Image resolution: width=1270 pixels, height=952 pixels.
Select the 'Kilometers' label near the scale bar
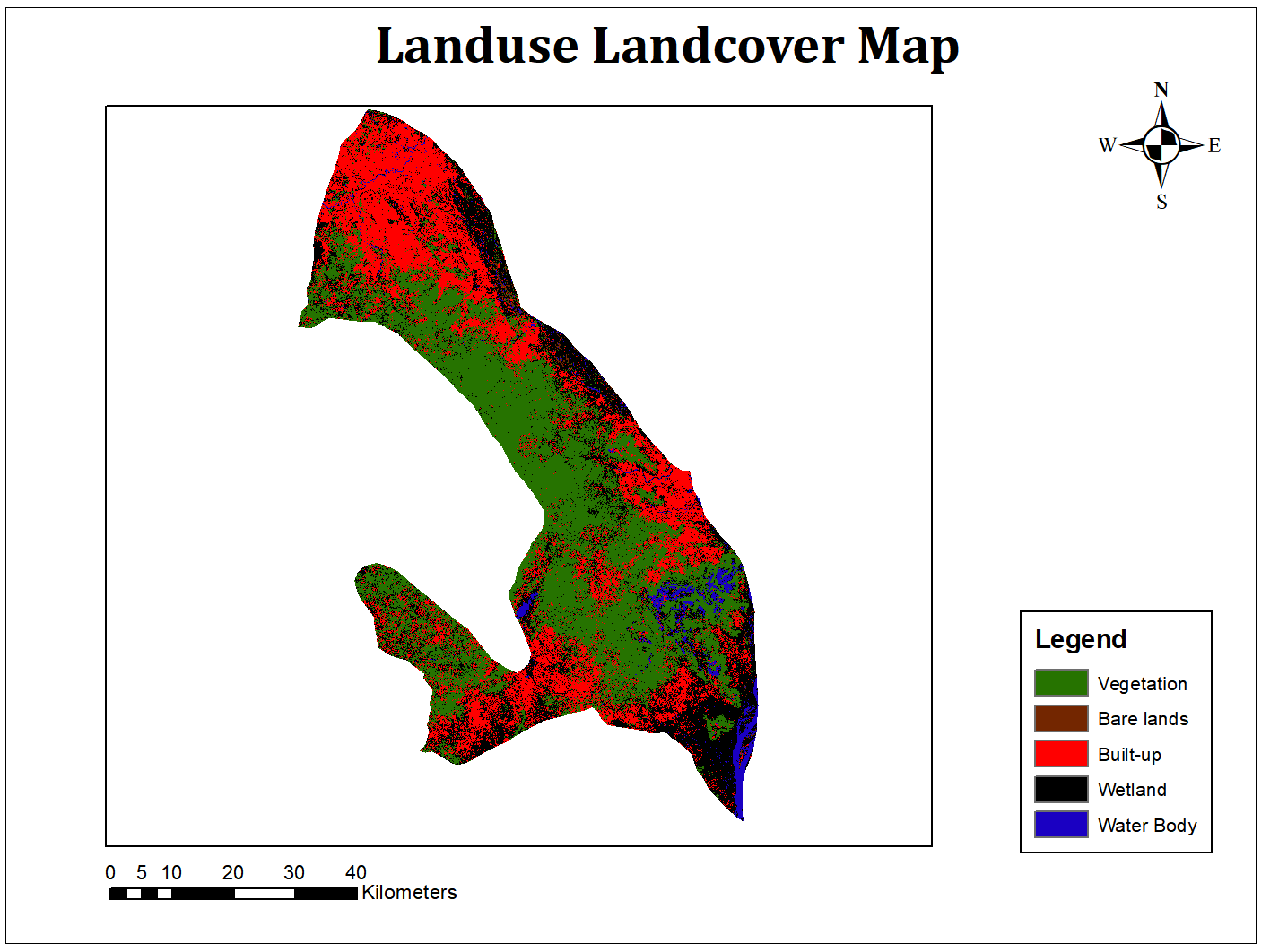pyautogui.click(x=409, y=893)
